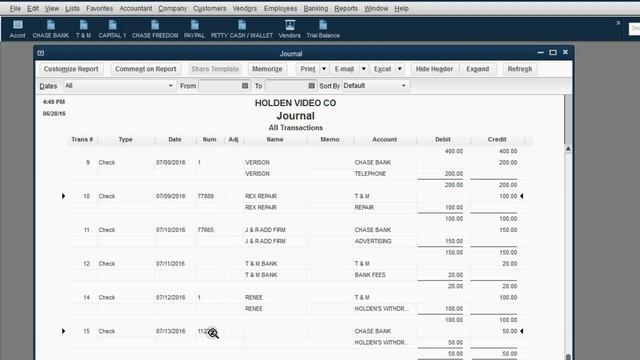The height and width of the screenshot is (360, 640).
Task: Click Credit column header
Action: (497, 140)
